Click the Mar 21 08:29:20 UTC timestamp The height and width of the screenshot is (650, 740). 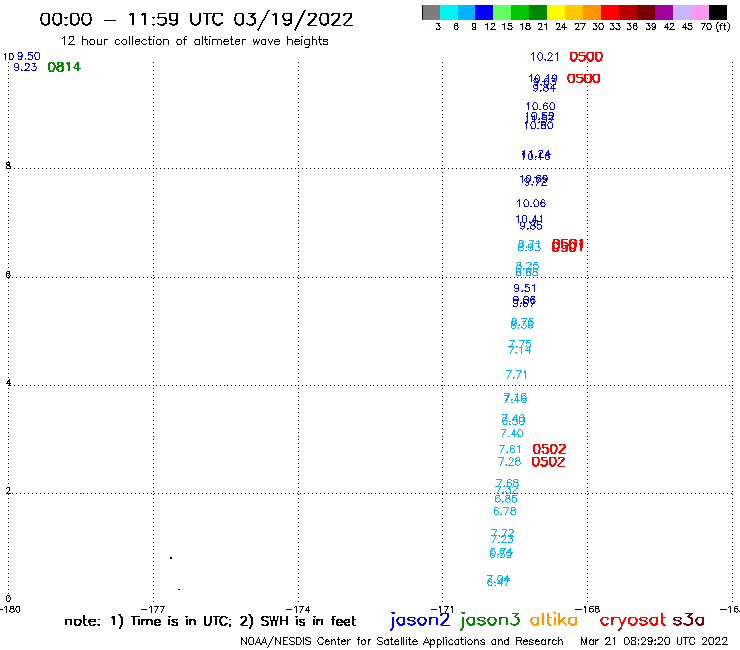click(x=654, y=641)
